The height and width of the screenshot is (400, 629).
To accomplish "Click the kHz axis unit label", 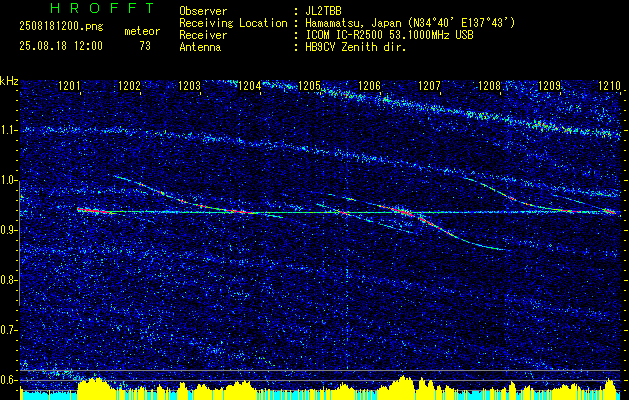I will (x=9, y=81).
